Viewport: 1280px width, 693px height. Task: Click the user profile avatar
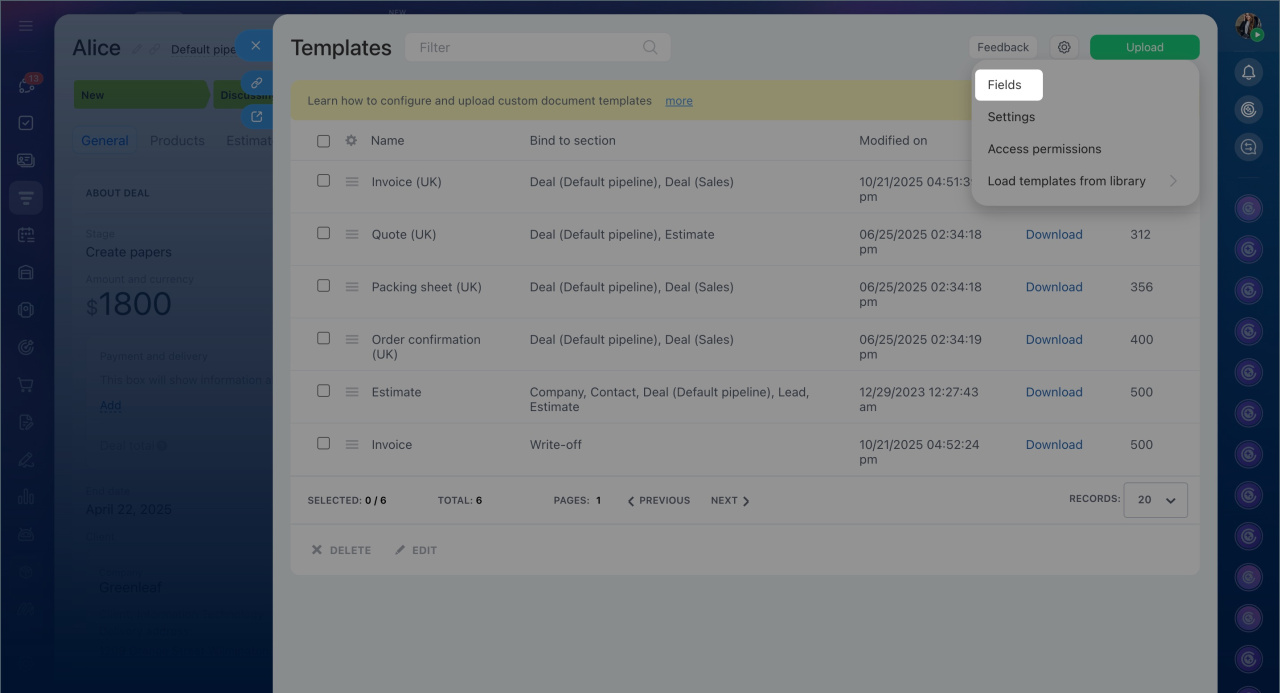[1247, 26]
